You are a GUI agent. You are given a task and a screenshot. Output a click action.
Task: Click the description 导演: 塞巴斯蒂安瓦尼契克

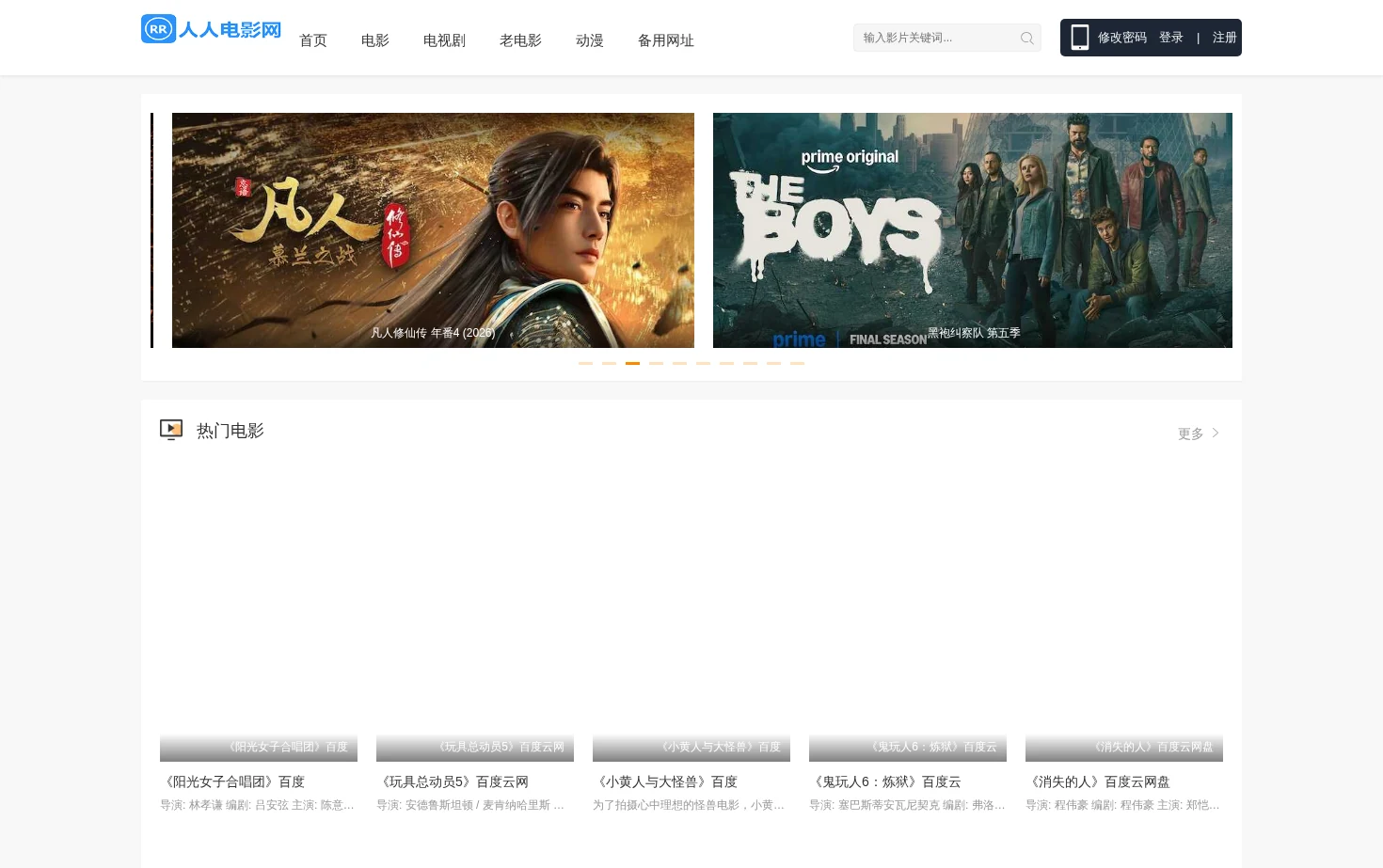(907, 805)
